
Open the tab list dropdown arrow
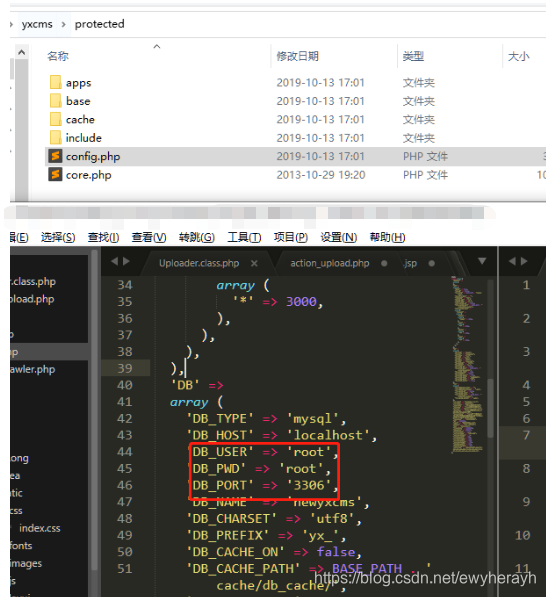pyautogui.click(x=482, y=261)
